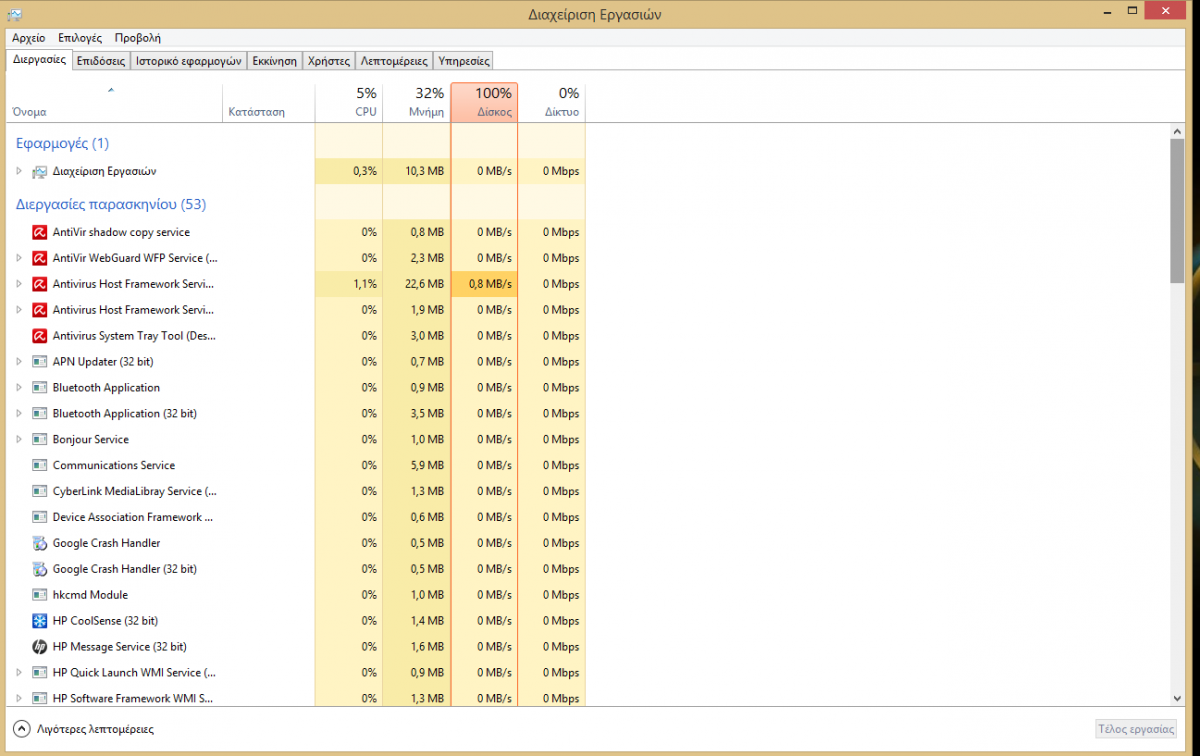This screenshot has height=756, width=1200.
Task: Click the HP Quick Launch WMI Service icon
Action: point(40,673)
